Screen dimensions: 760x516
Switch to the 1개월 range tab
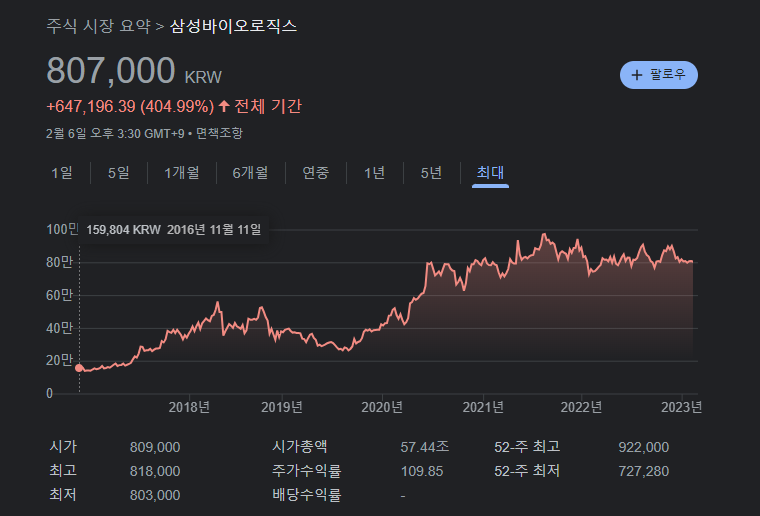[x=182, y=172]
